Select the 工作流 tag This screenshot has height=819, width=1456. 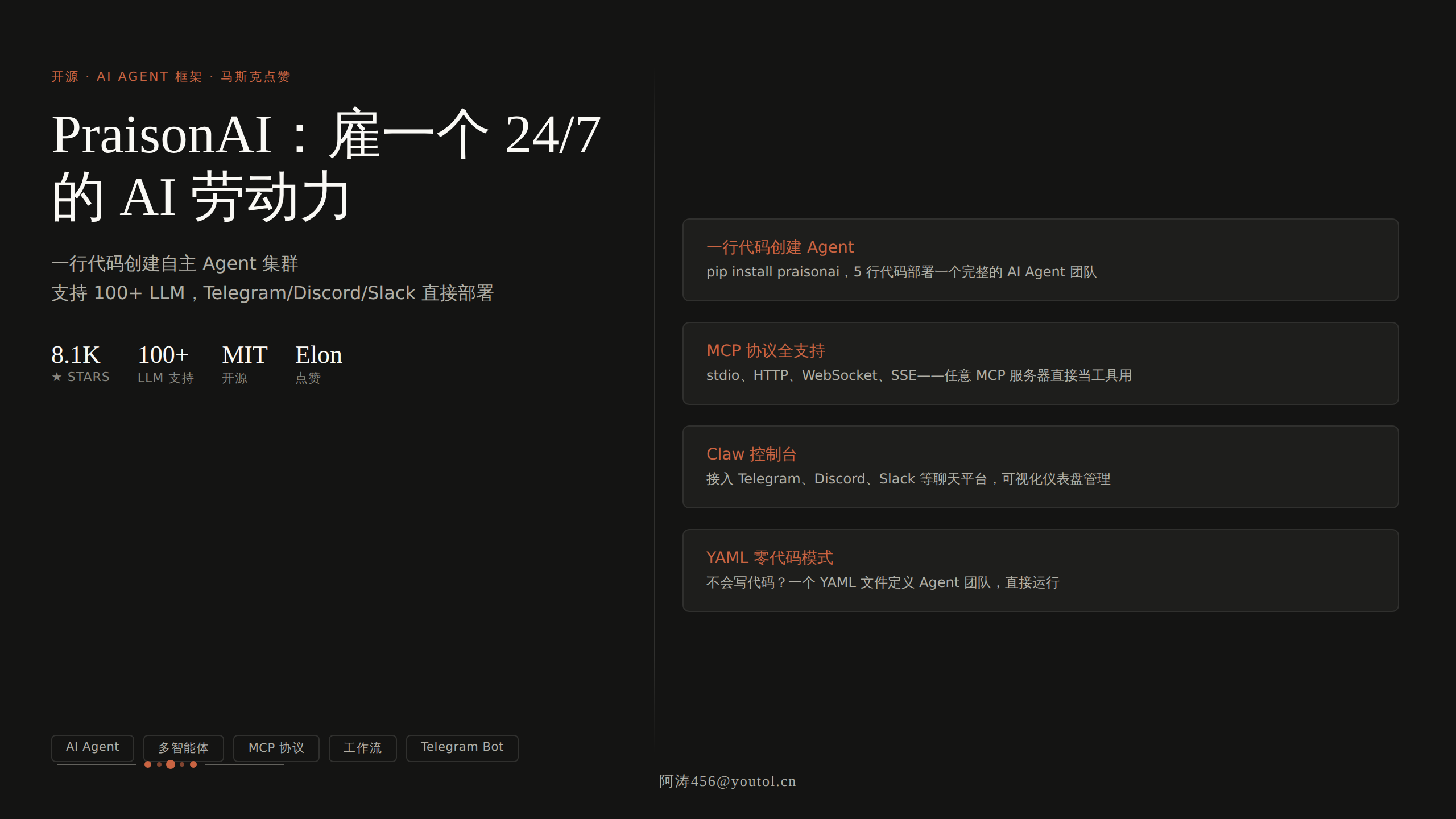[363, 748]
